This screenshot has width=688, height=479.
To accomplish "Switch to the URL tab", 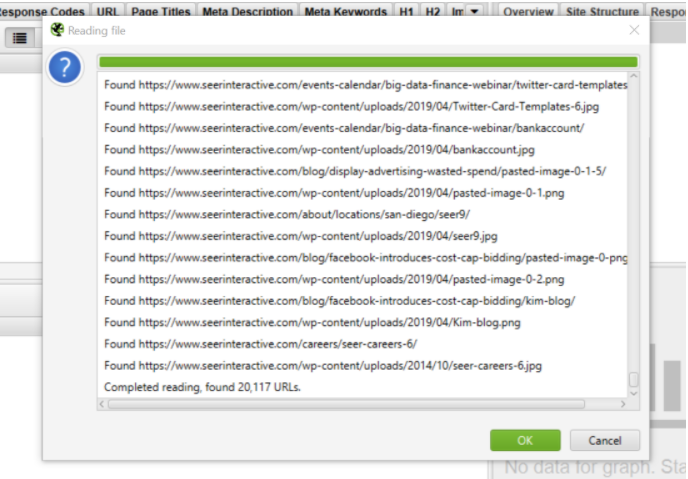I will tap(108, 12).
